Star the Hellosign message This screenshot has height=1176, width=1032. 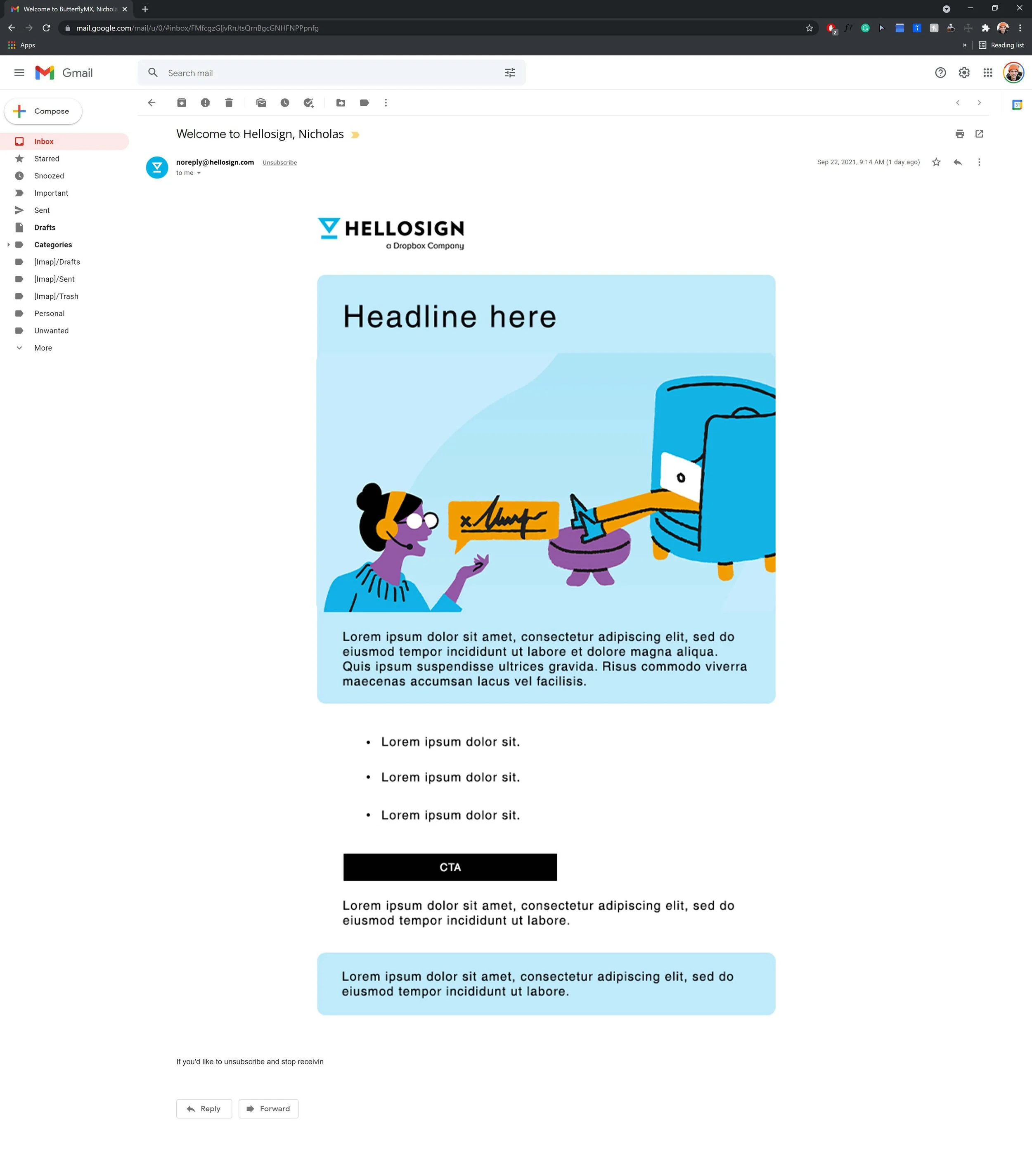tap(935, 162)
